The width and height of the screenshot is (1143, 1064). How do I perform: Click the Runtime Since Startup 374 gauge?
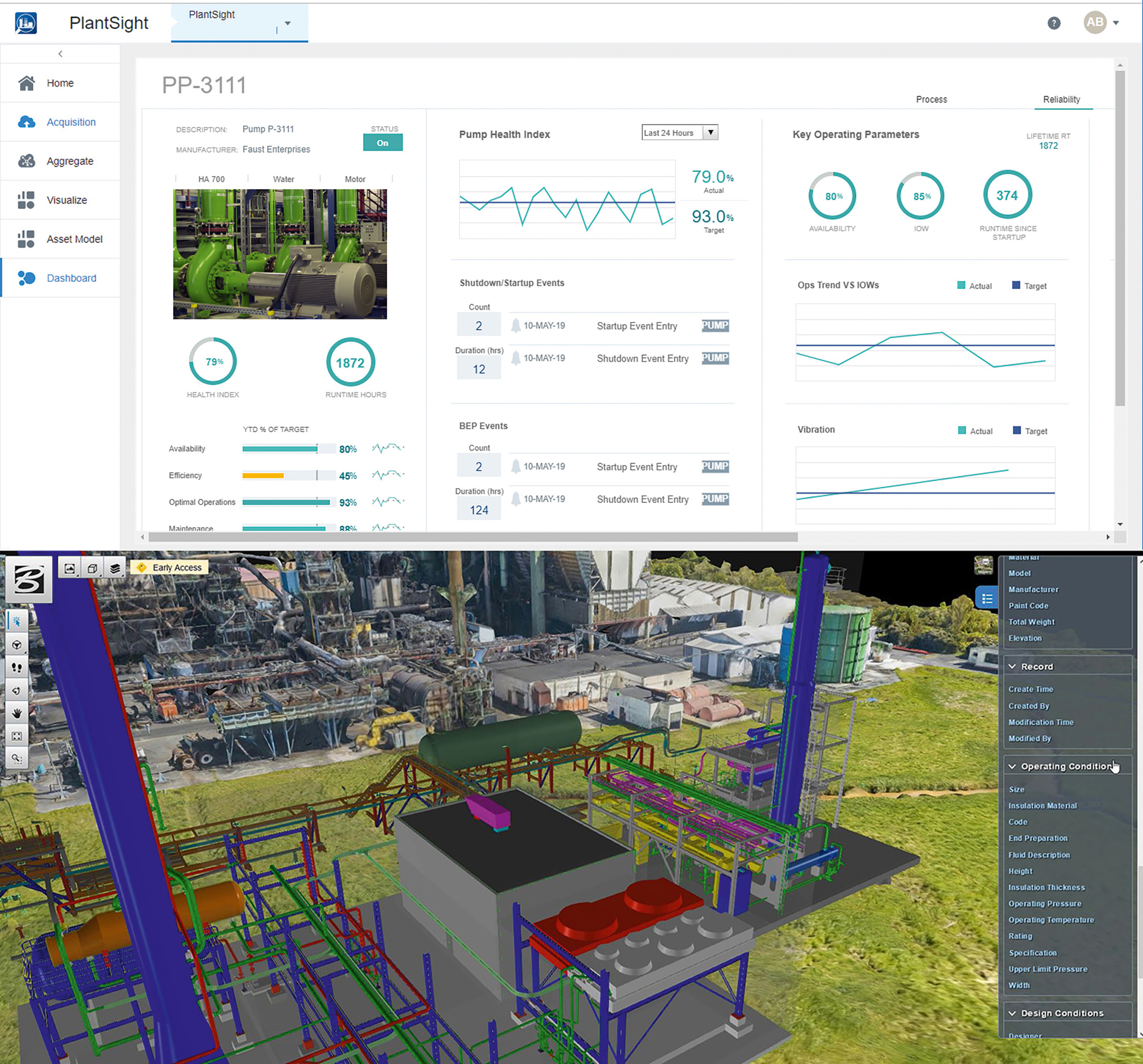(x=1007, y=195)
